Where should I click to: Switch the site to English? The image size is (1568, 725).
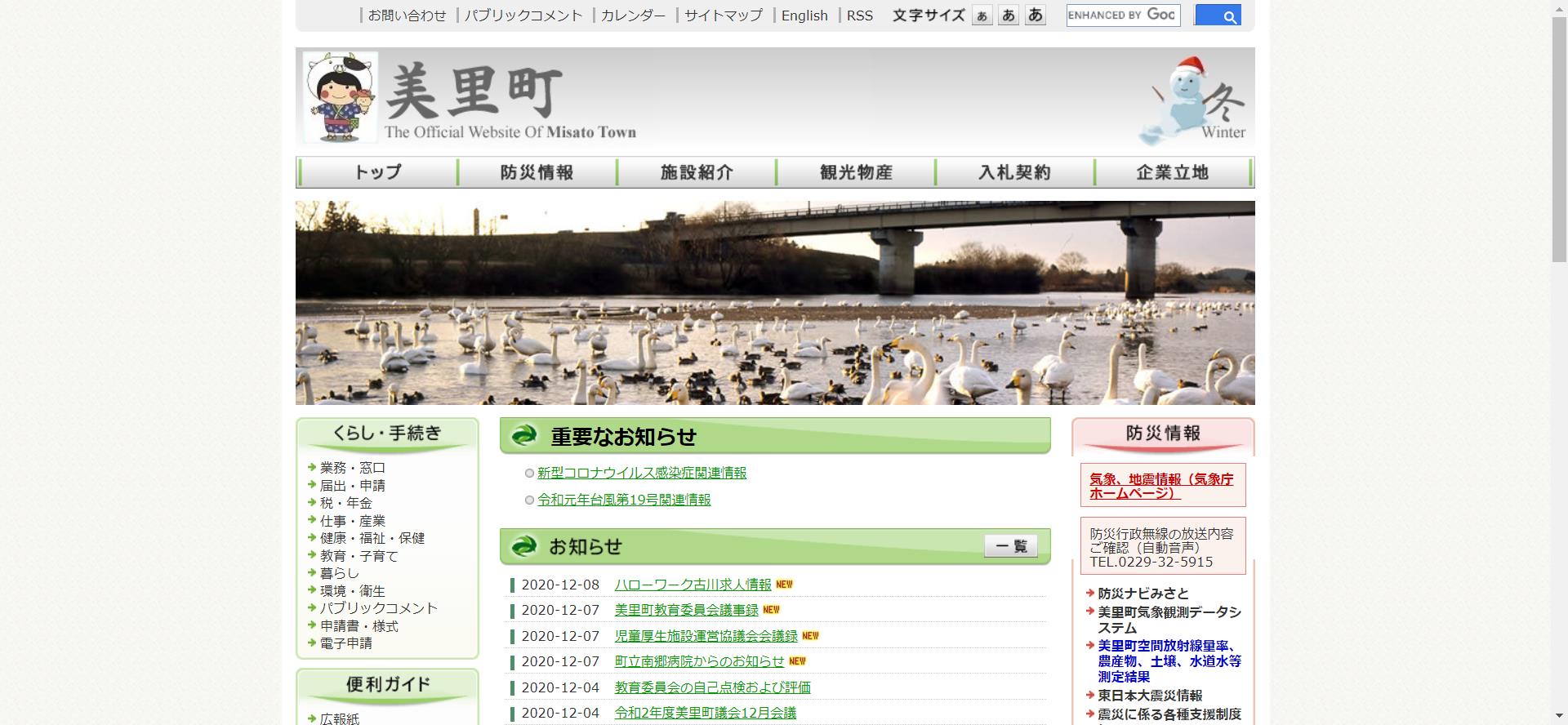point(804,16)
